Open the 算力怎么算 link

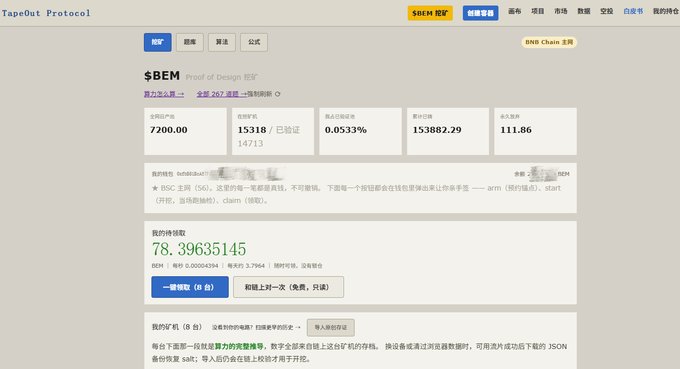point(164,94)
